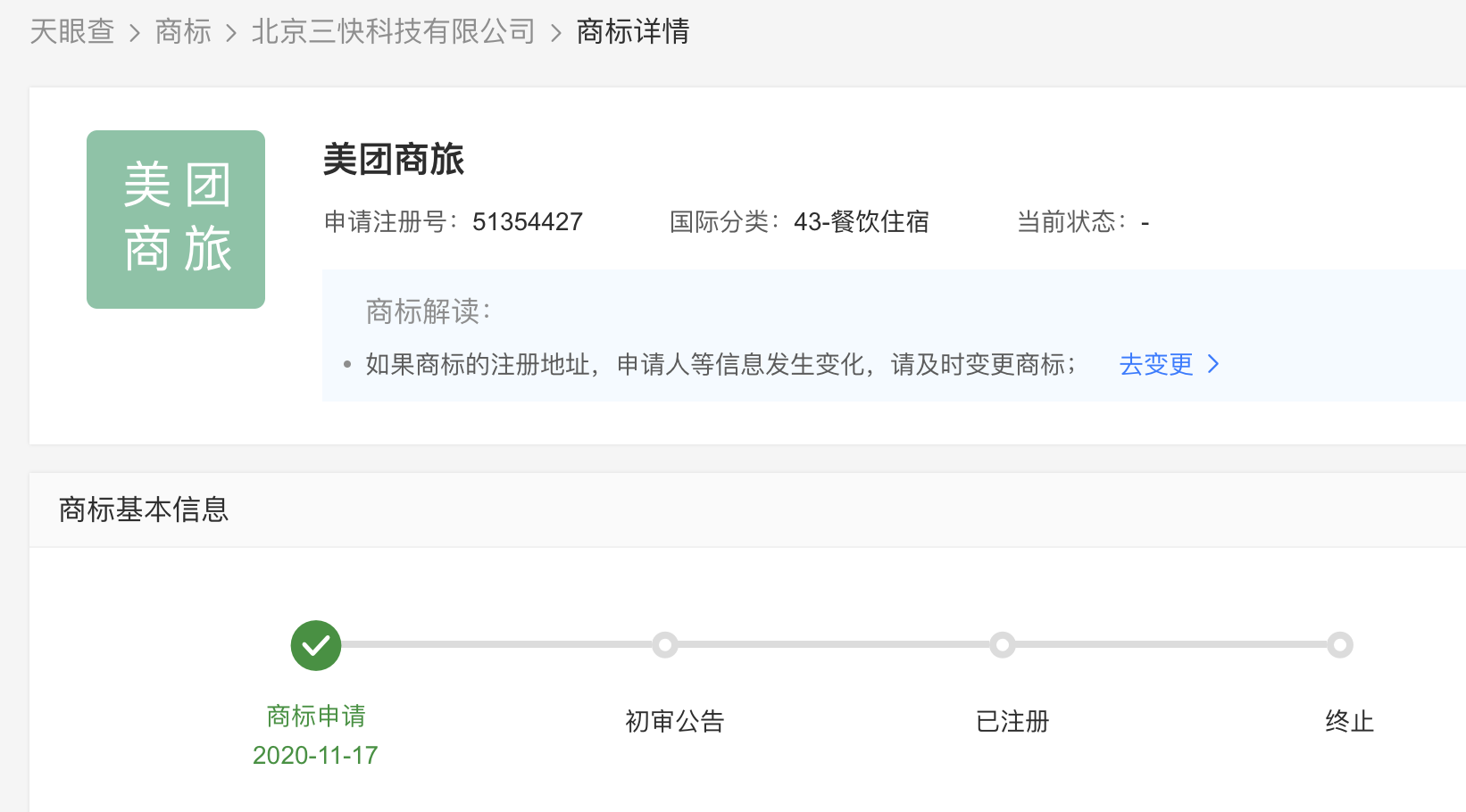
Task: Click the 商标基本信息 section header
Action: pos(144,510)
